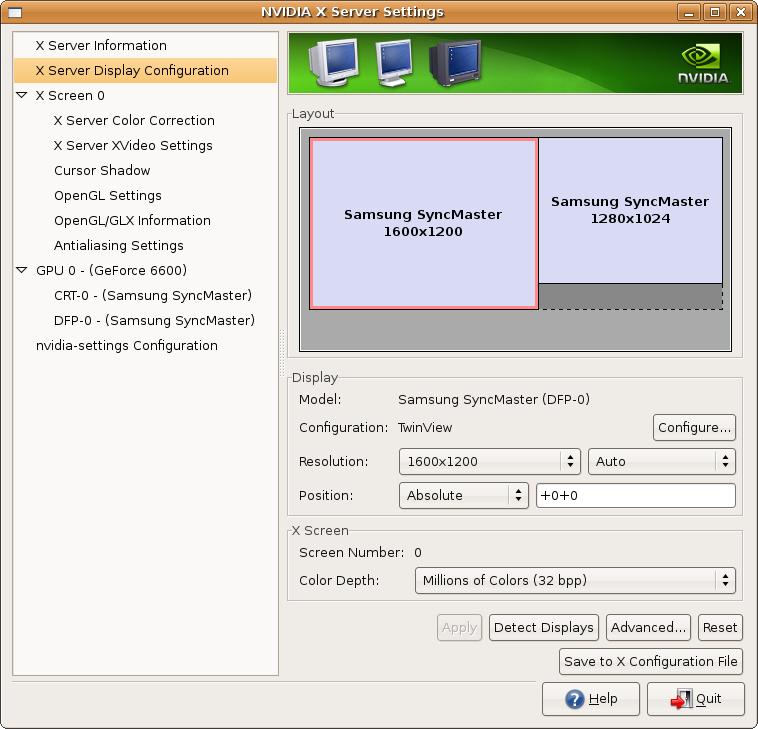Click the NVIDIA logo in banner

(x=703, y=63)
